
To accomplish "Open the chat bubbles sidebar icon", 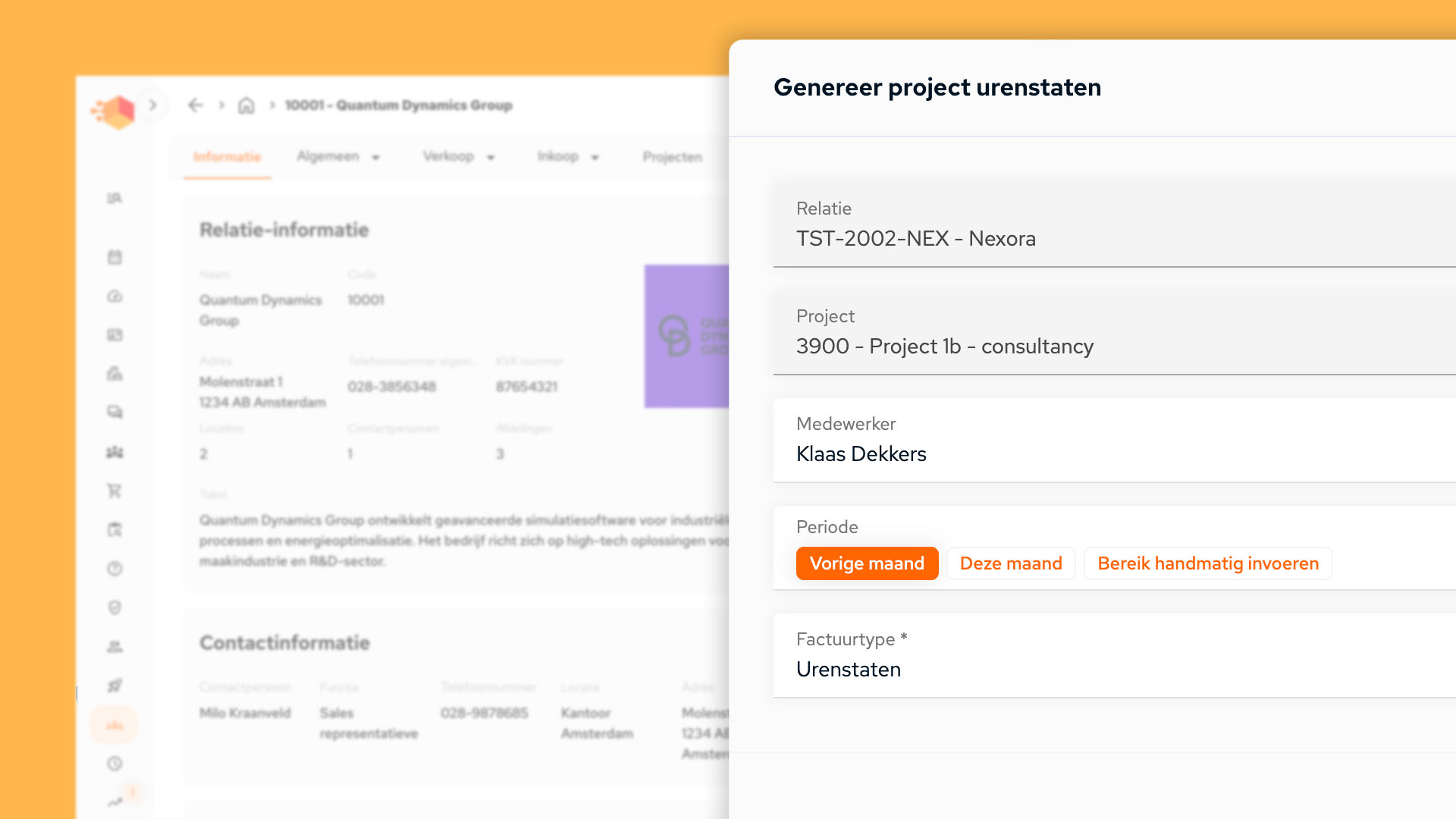I will (115, 412).
